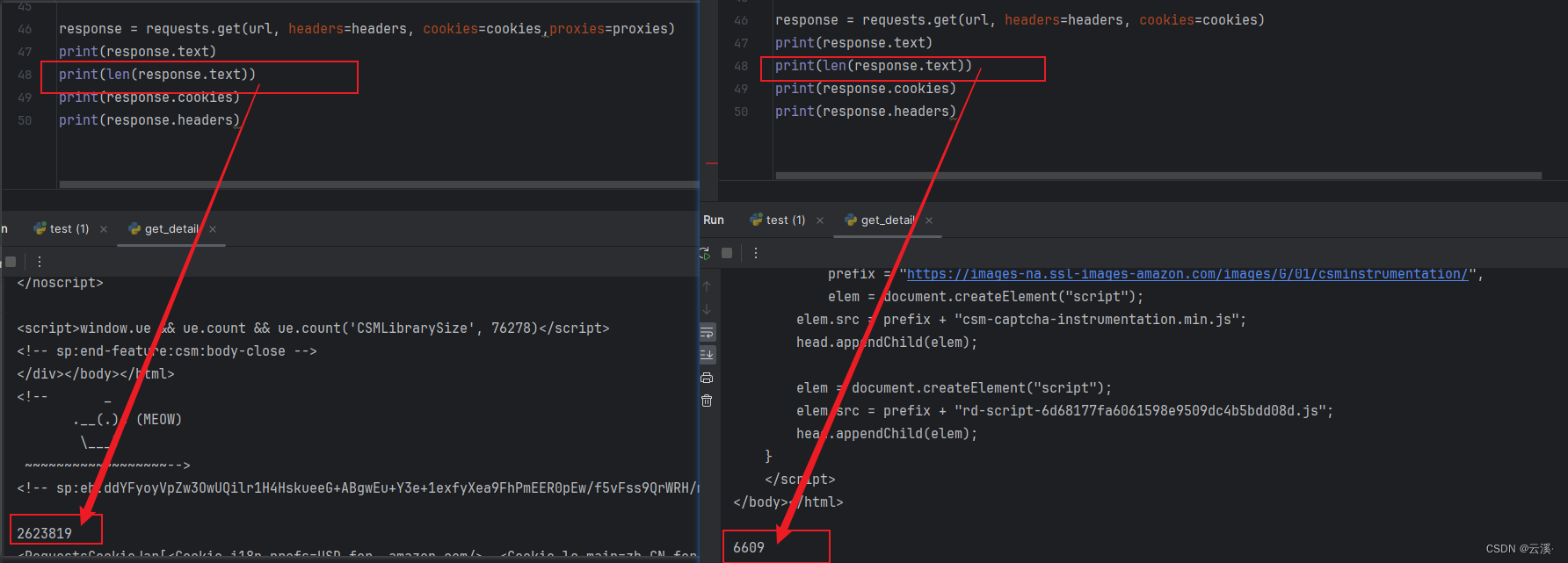Screen dimensions: 1568x563
Task: Click the CSMLibrarySize script line in the left console
Action: pyautogui.click(x=313, y=328)
